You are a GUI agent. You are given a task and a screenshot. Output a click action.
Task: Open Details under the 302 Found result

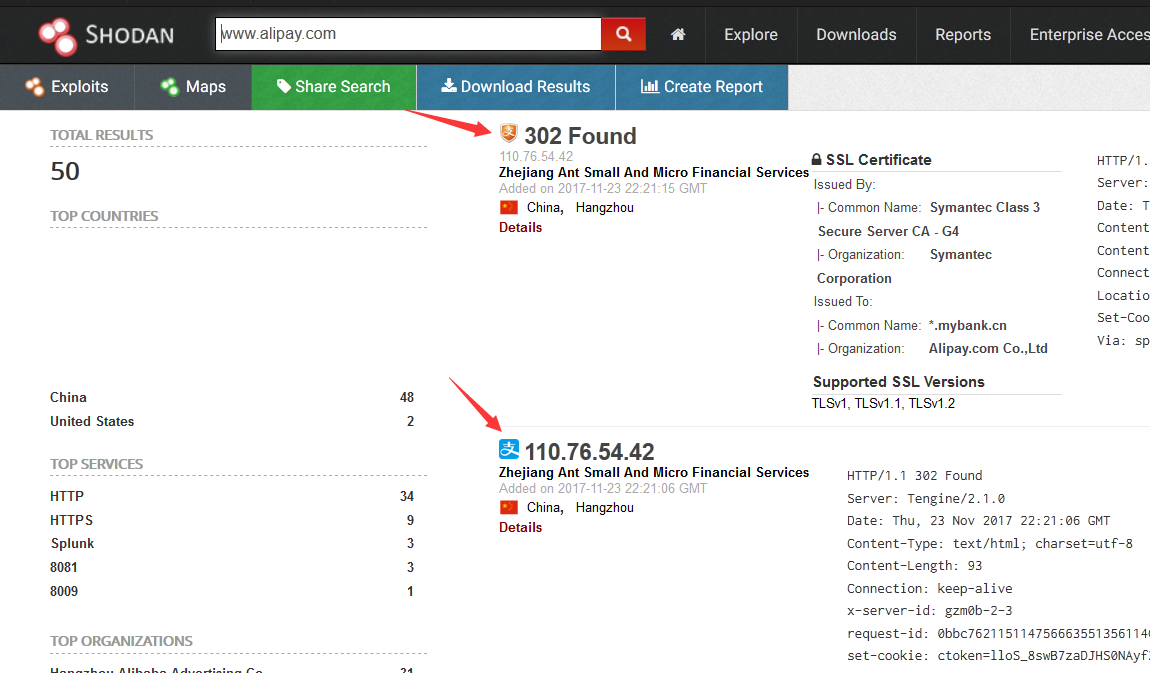click(x=520, y=227)
